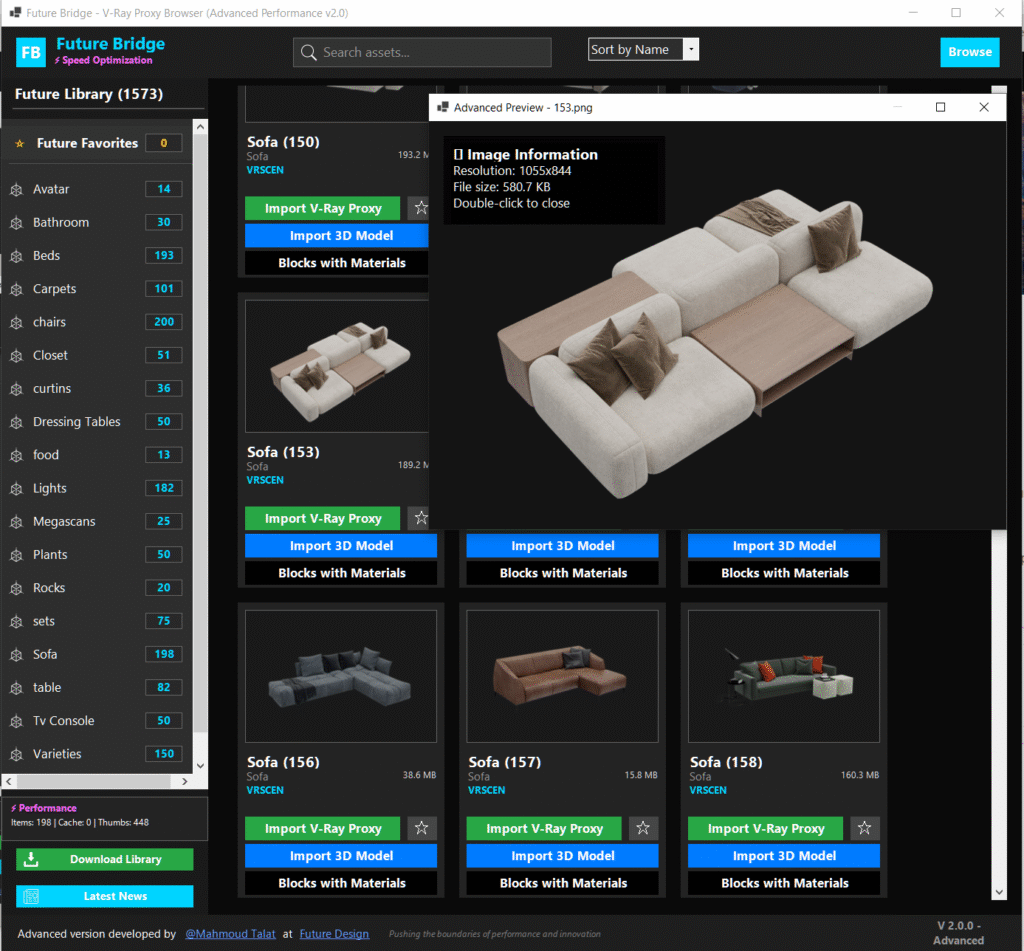
Task: Click the sidebar scroll down arrow
Action: (200, 766)
